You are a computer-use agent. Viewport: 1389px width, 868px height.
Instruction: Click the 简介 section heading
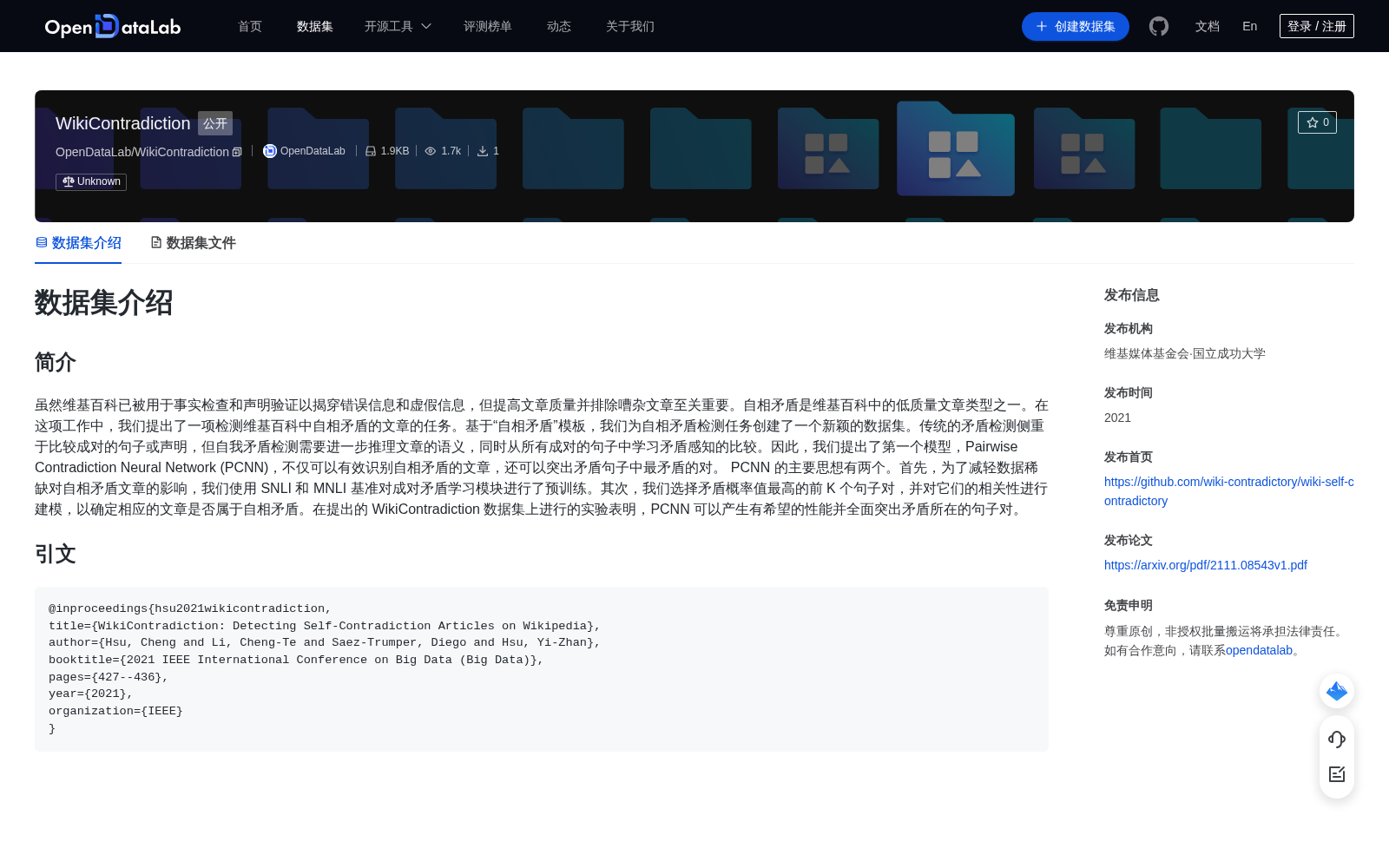tap(56, 362)
